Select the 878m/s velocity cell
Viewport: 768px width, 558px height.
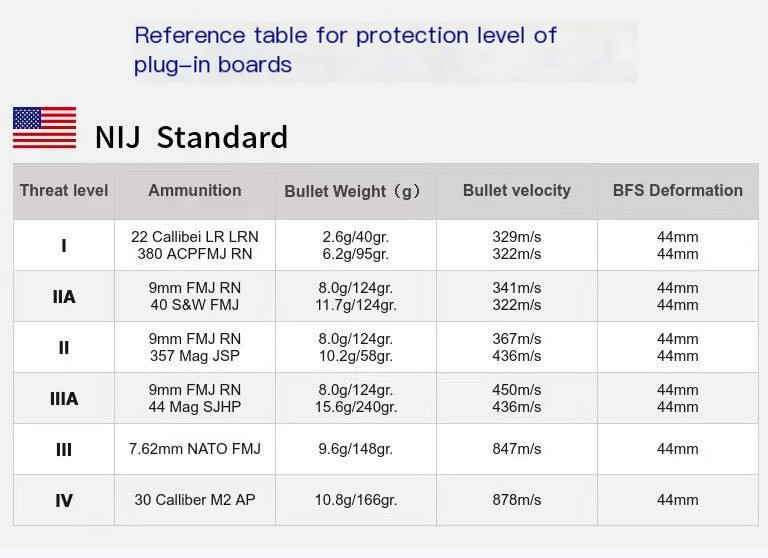[x=517, y=500]
